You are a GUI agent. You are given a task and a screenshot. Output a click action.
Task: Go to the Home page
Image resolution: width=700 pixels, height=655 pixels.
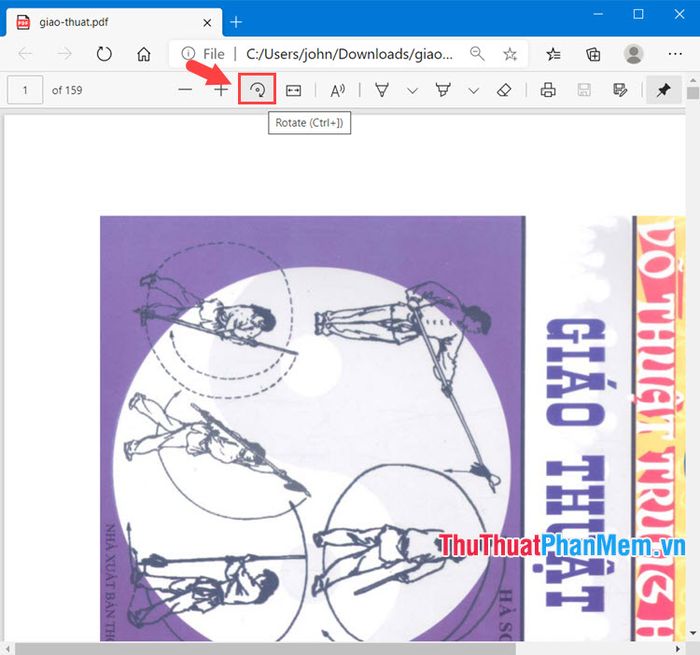coord(143,54)
